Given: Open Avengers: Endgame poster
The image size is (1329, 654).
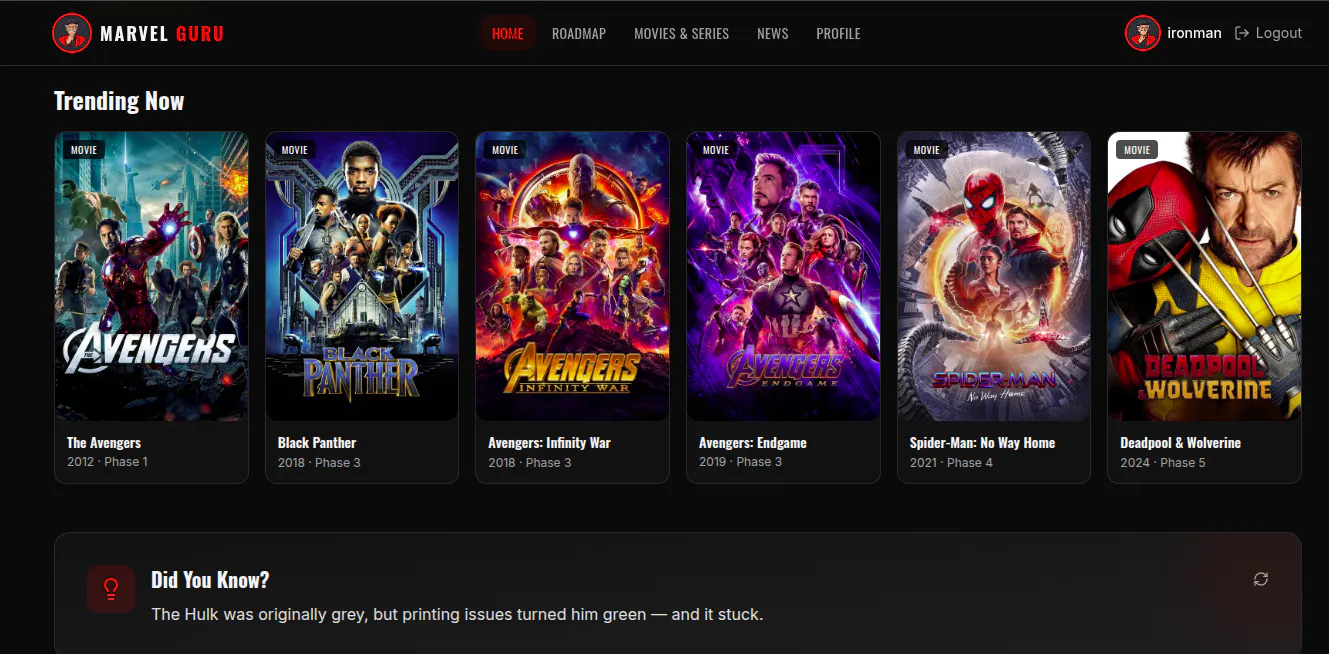Looking at the screenshot, I should click(x=783, y=276).
